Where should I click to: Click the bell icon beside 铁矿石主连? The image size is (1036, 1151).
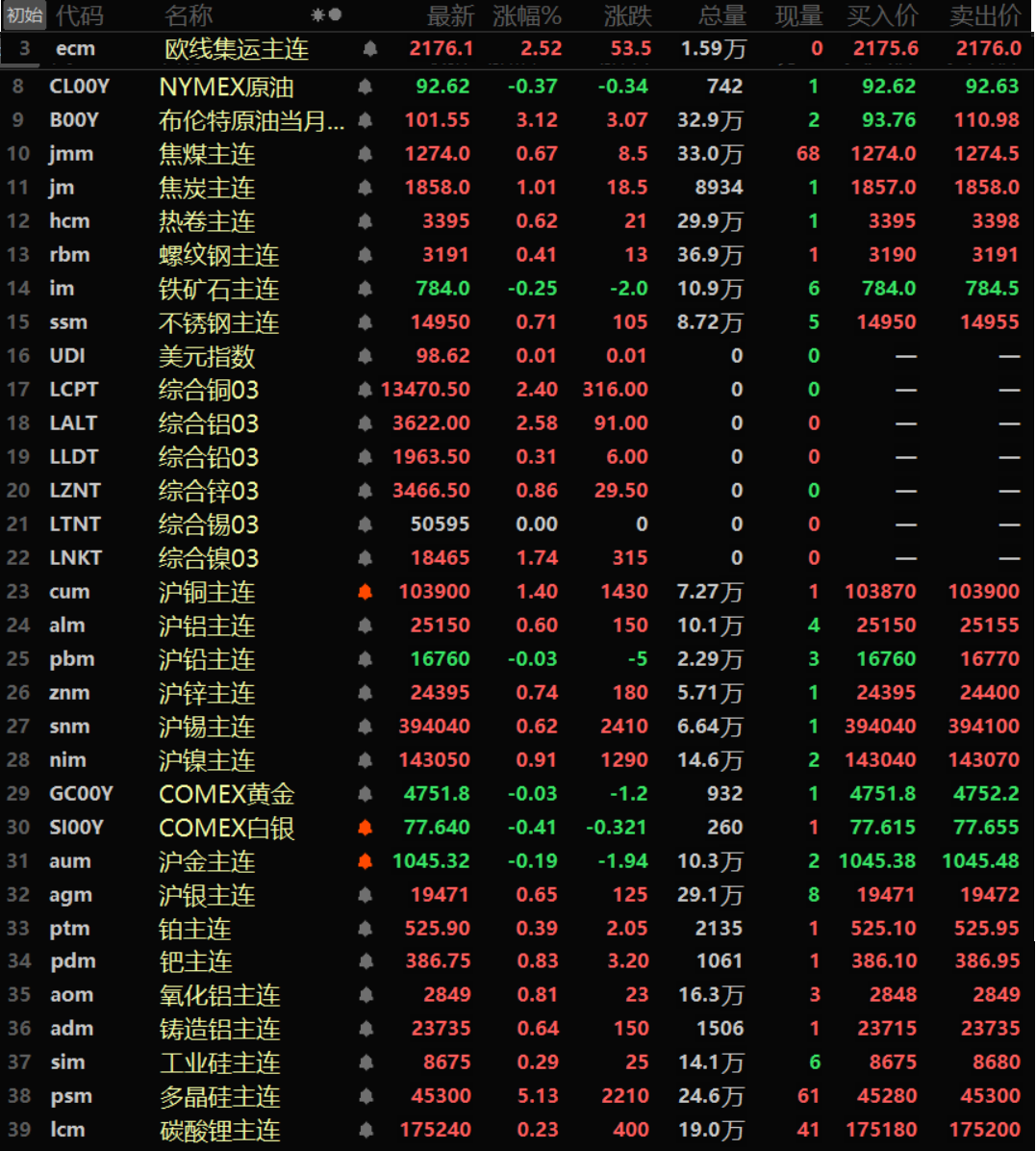[x=365, y=289]
